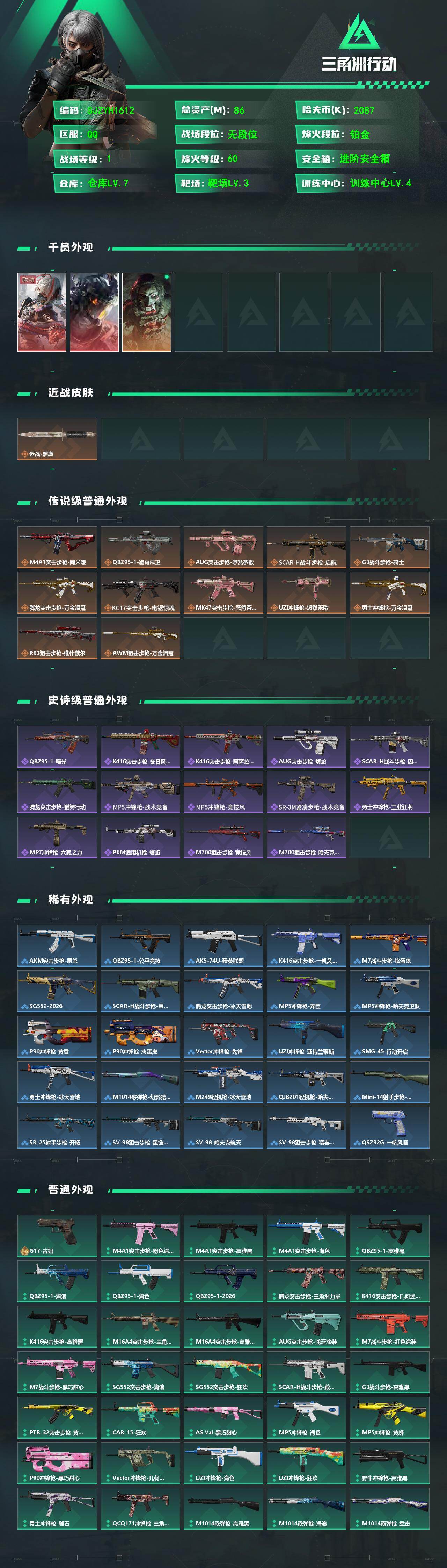This screenshot has width=447, height=1568.
Task: Select the M1014霰弹枪-重击 skin
Action: pyautogui.click(x=390, y=1508)
